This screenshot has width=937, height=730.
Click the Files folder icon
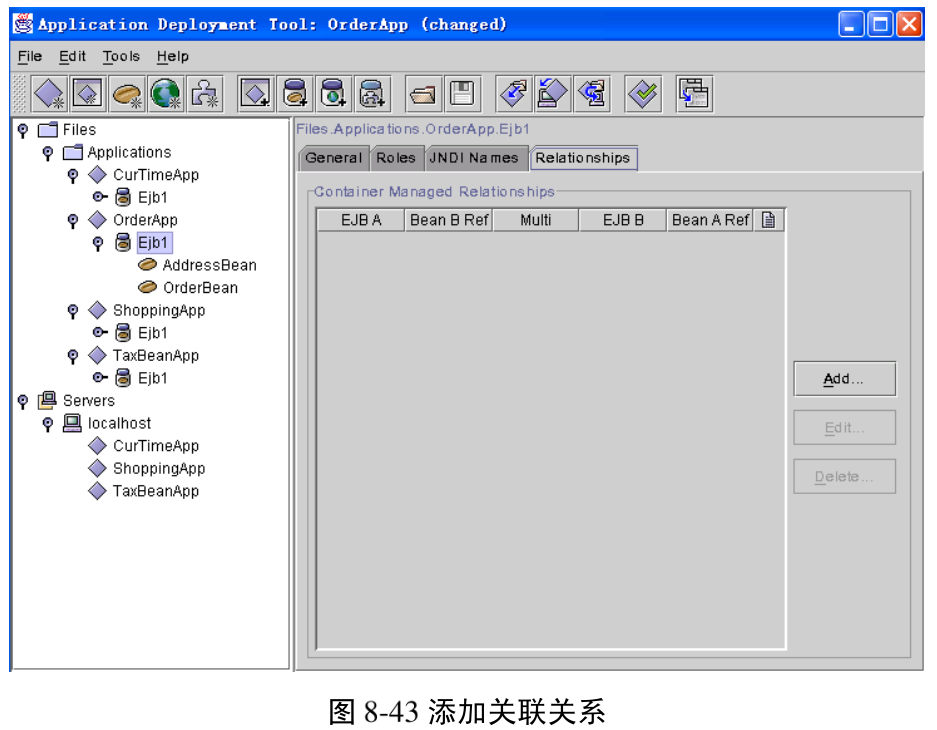coord(48,129)
